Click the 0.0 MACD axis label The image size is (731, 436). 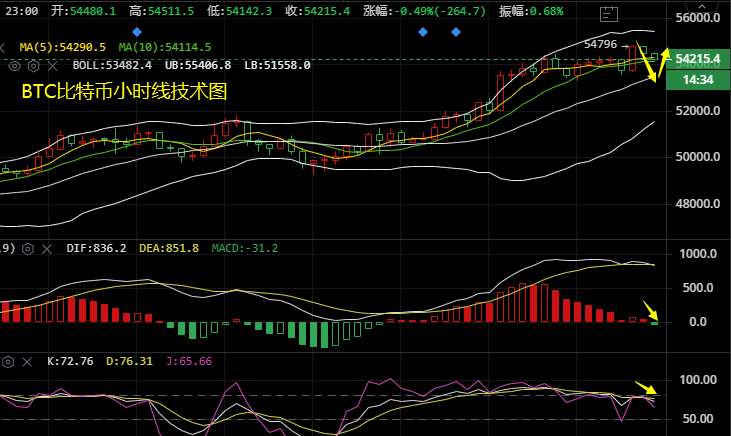point(698,322)
